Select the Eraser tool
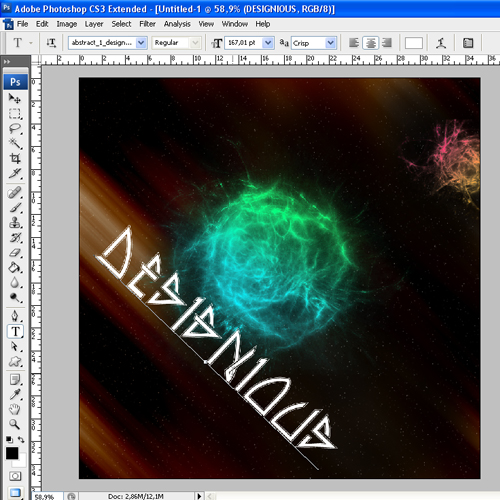The width and height of the screenshot is (500, 500). click(x=15, y=253)
